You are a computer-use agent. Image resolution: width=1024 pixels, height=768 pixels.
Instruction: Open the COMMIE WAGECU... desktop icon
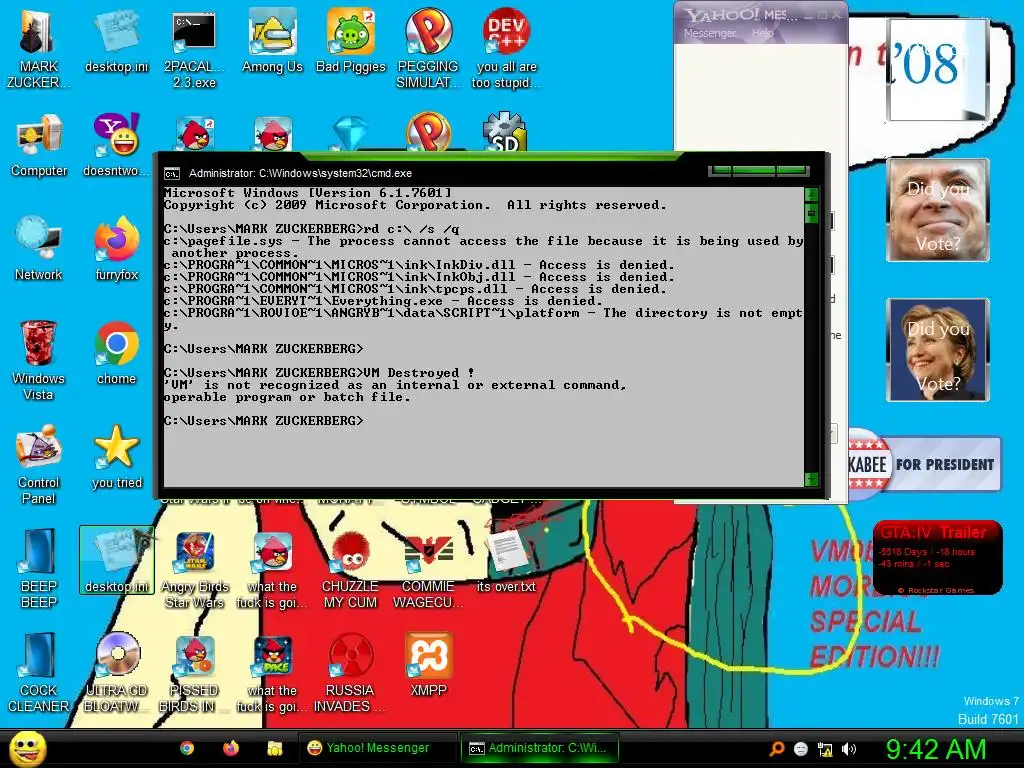[x=428, y=568]
